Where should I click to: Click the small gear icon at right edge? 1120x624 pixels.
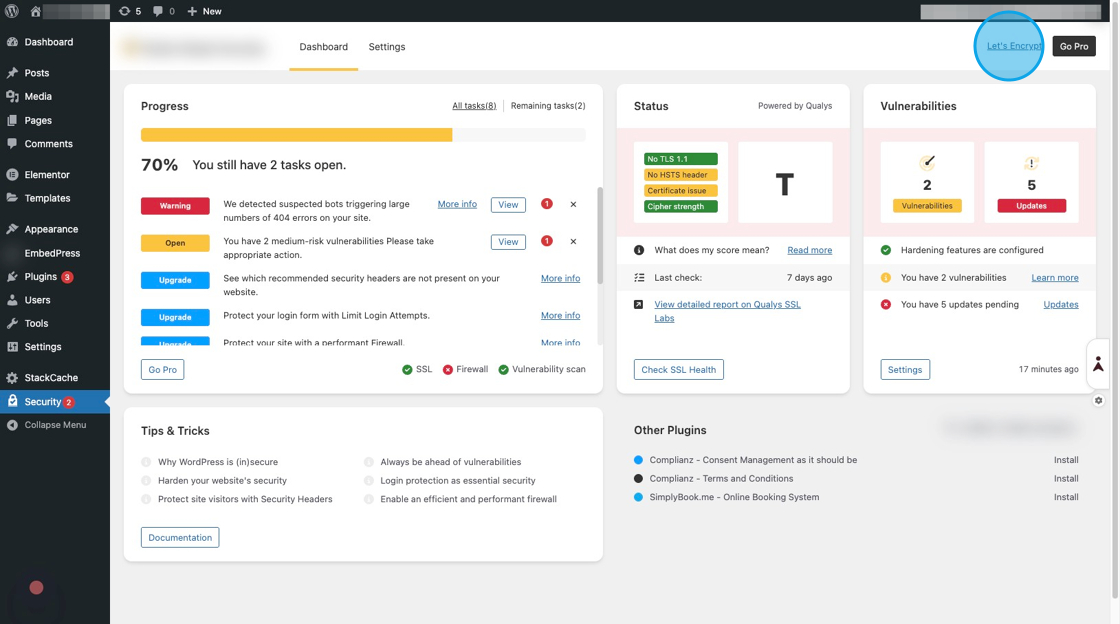pyautogui.click(x=1098, y=400)
